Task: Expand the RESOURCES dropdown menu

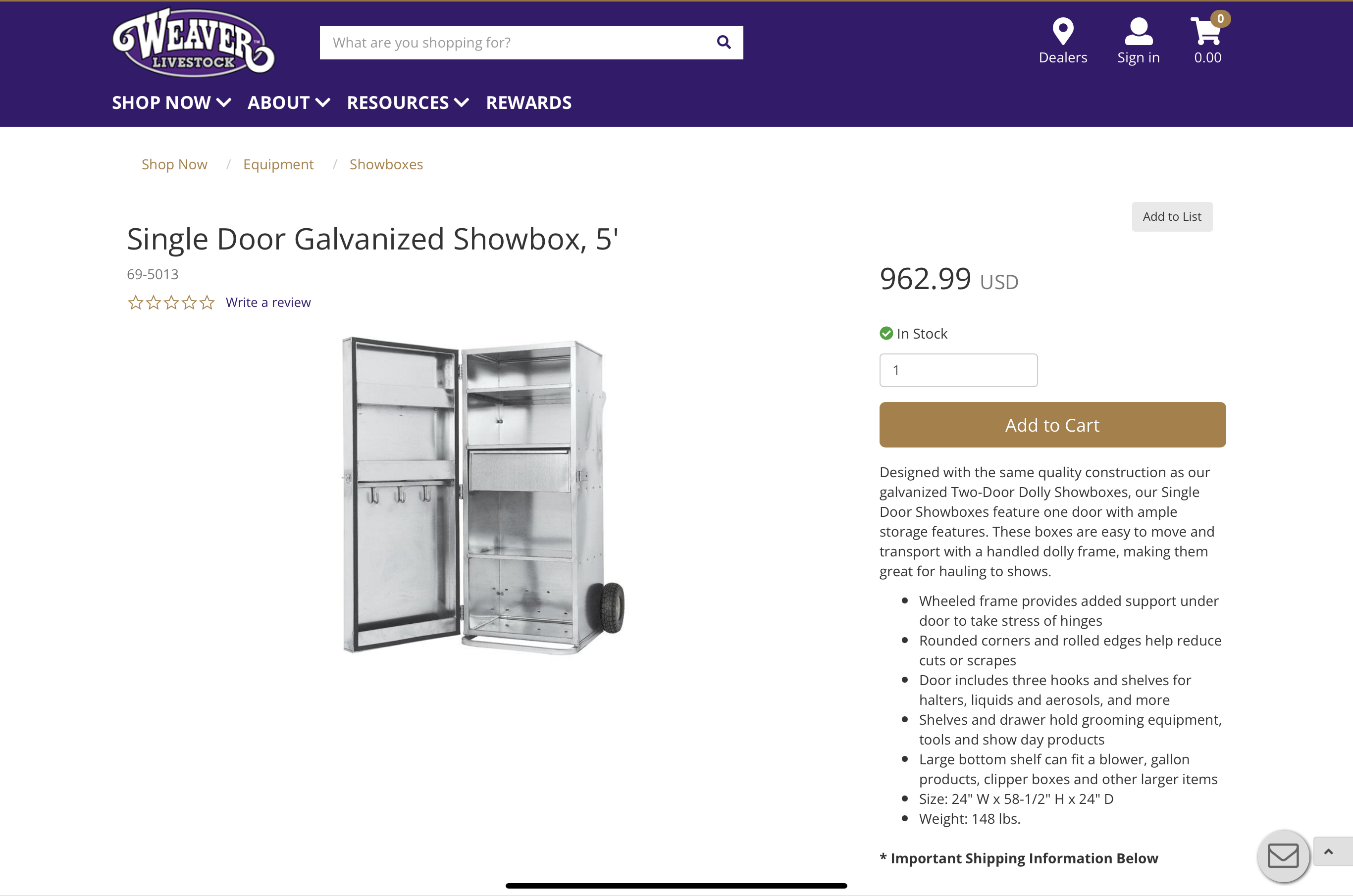Action: [x=408, y=102]
